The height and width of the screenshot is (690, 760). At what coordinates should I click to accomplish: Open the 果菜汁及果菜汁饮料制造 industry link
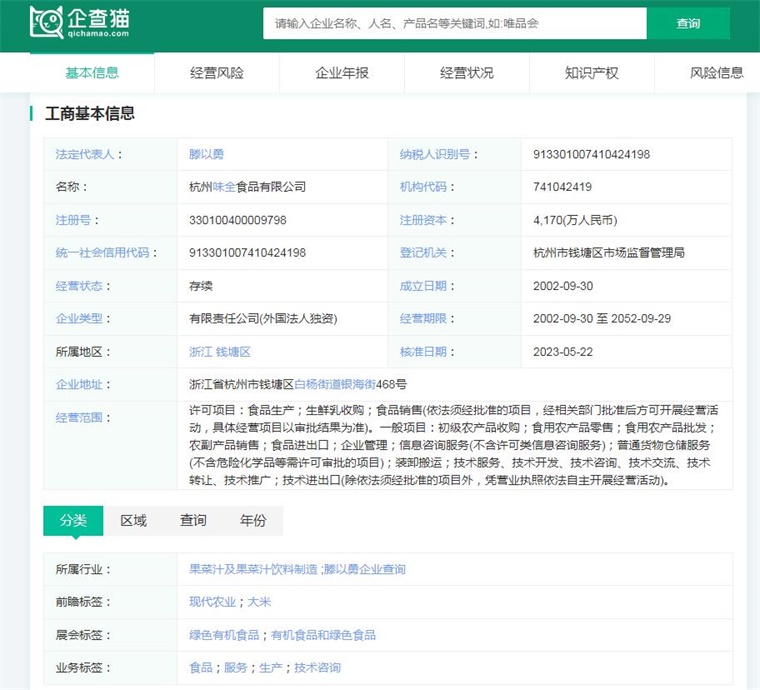tap(253, 569)
